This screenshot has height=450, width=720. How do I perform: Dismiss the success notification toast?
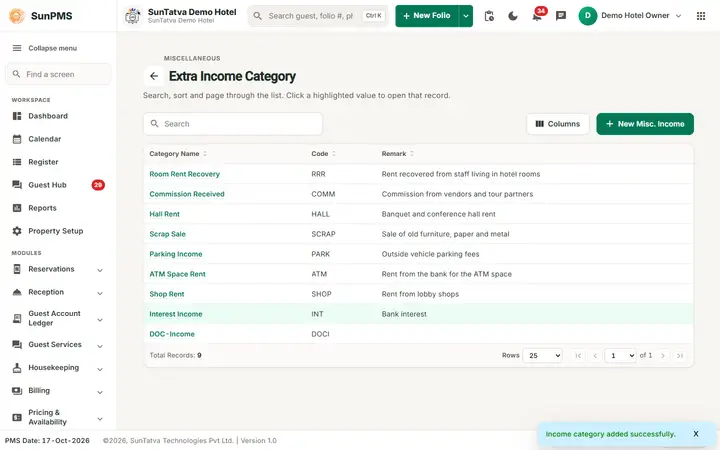(x=696, y=434)
